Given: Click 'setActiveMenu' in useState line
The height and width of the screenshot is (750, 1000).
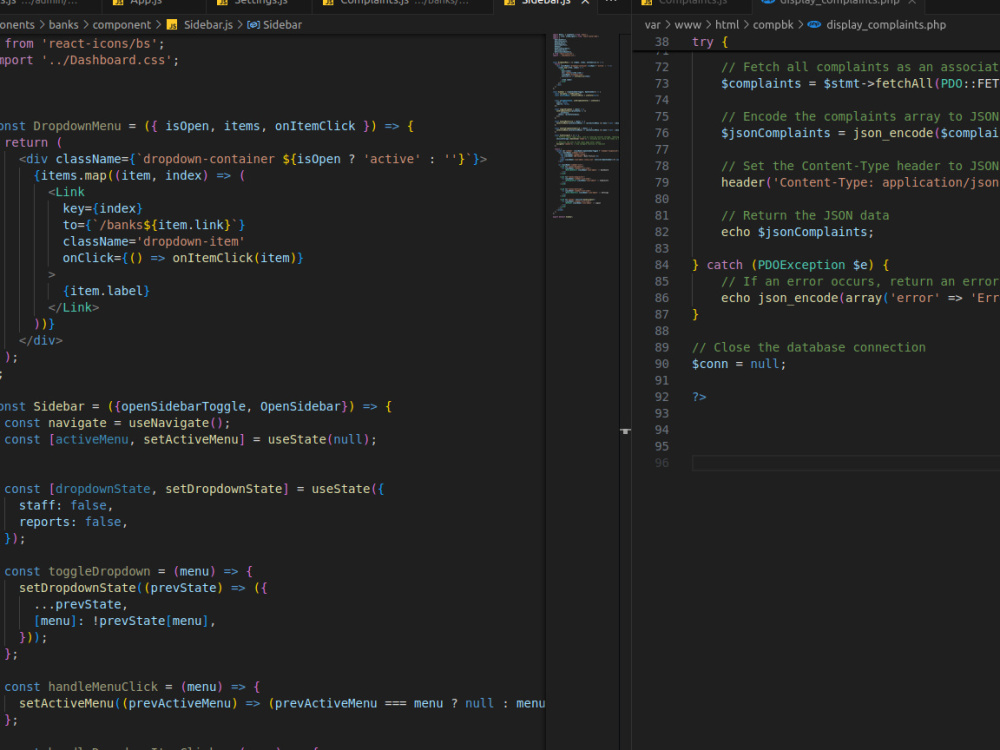Looking at the screenshot, I should point(191,439).
